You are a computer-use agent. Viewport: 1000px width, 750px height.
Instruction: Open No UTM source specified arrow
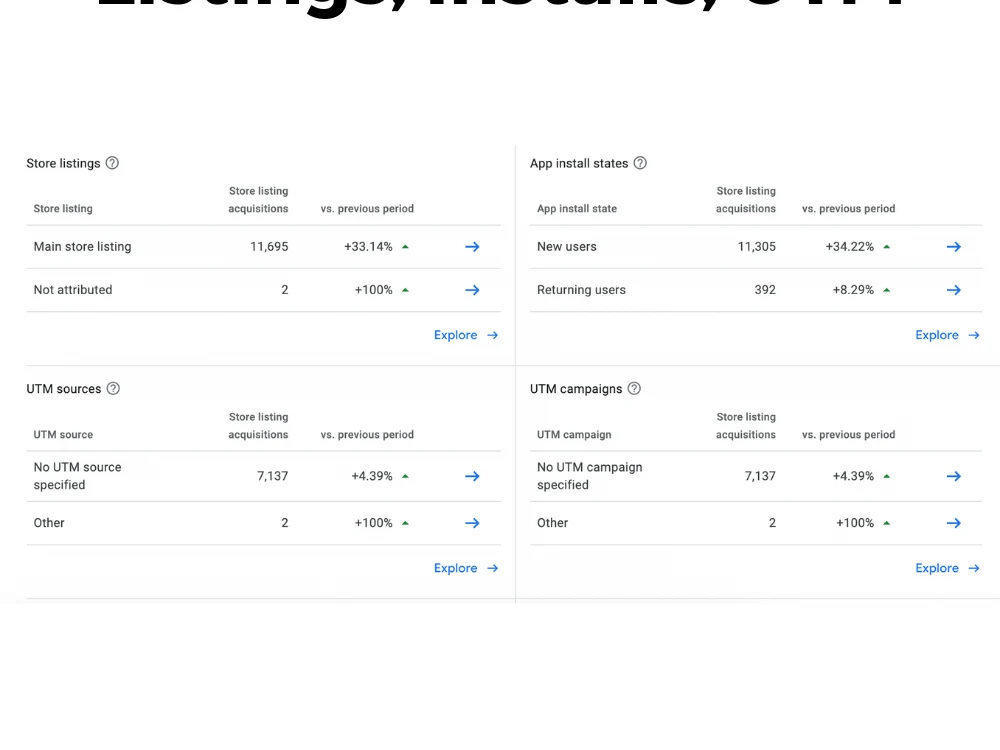(x=472, y=476)
